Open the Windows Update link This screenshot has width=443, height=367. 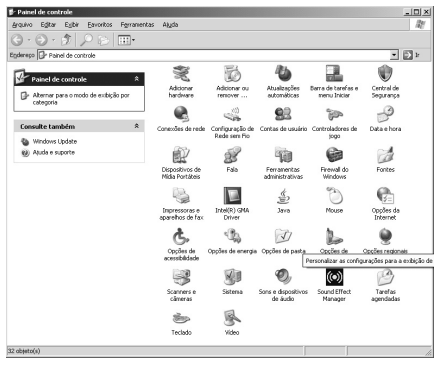pyautogui.click(x=55, y=141)
